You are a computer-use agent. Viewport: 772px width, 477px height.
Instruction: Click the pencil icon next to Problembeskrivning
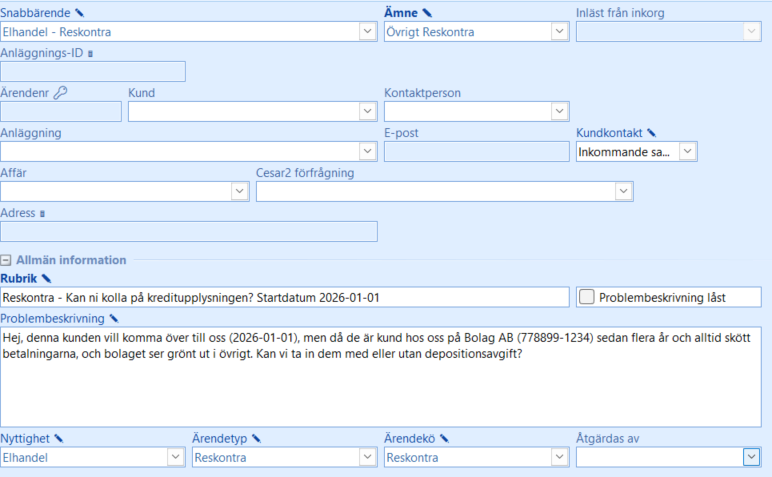click(x=113, y=318)
